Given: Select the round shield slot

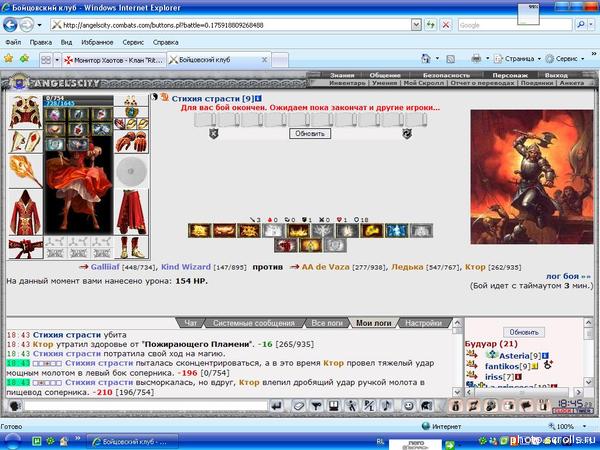Looking at the screenshot, I should [x=131, y=171].
